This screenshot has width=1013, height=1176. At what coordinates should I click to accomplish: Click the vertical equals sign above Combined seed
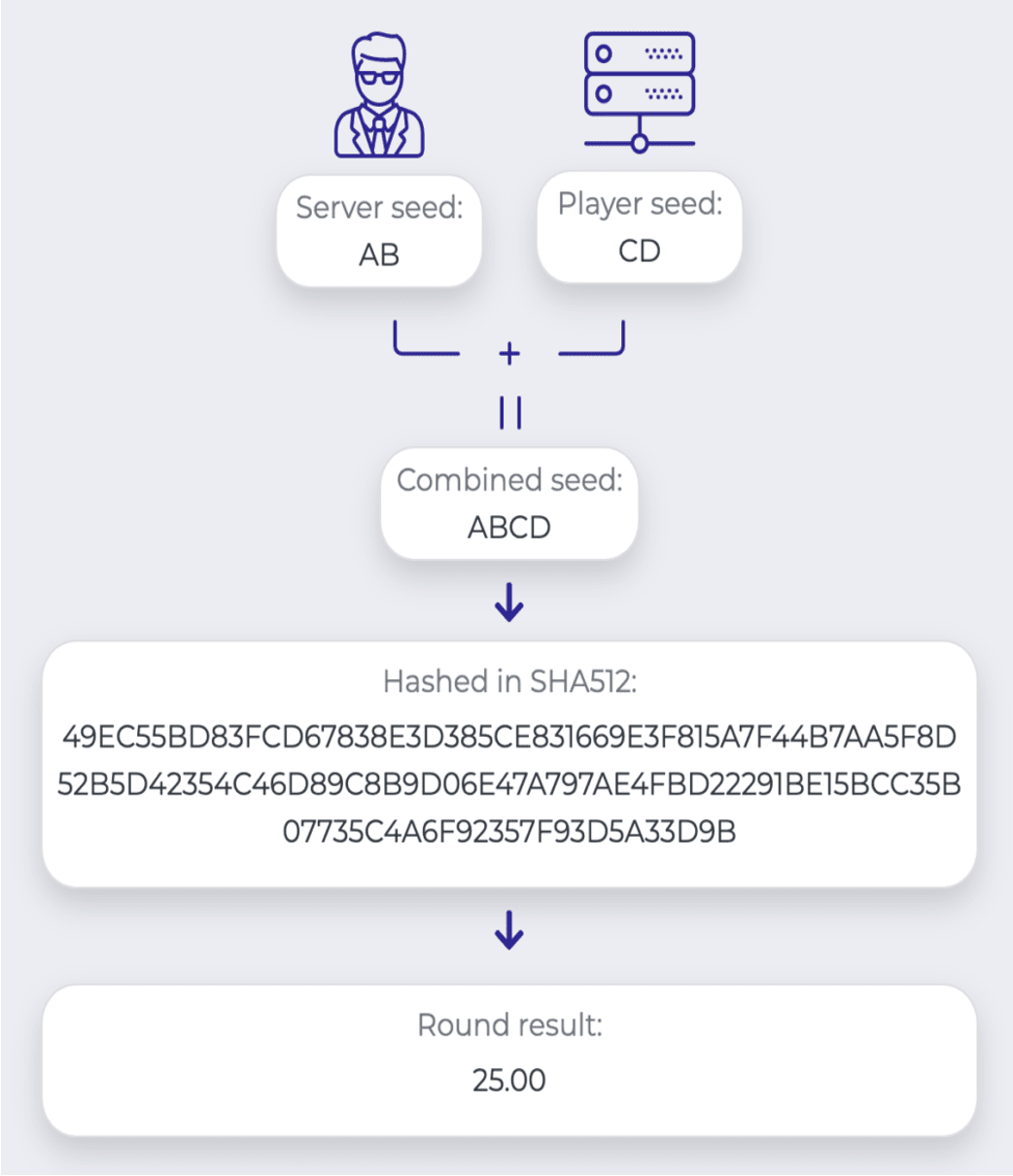pyautogui.click(x=509, y=413)
